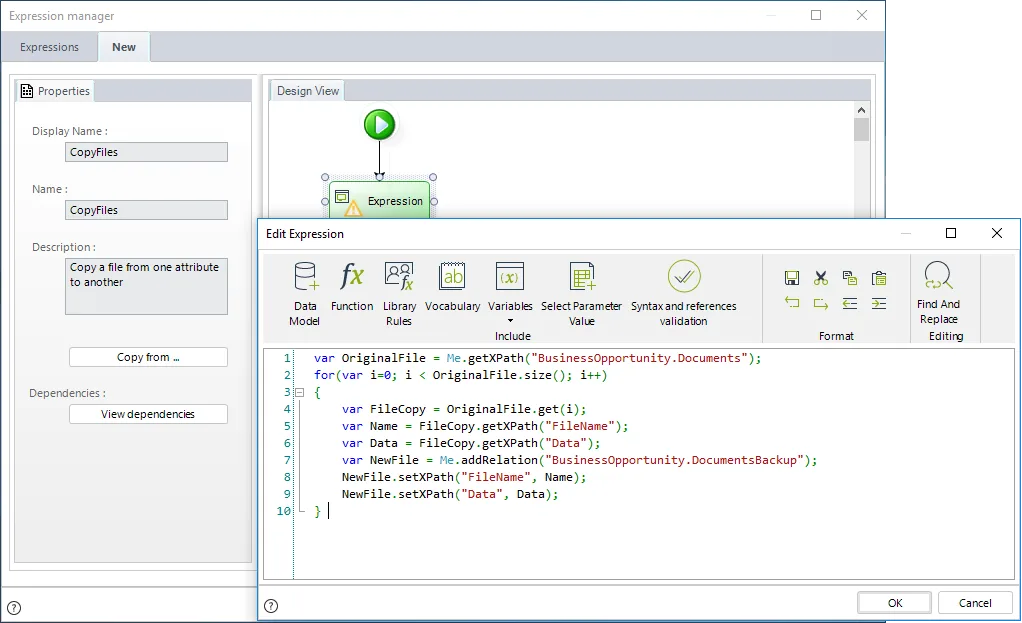Screen dimensions: 1022x623
Task: Select the Expression node in Design View
Action: point(379,201)
